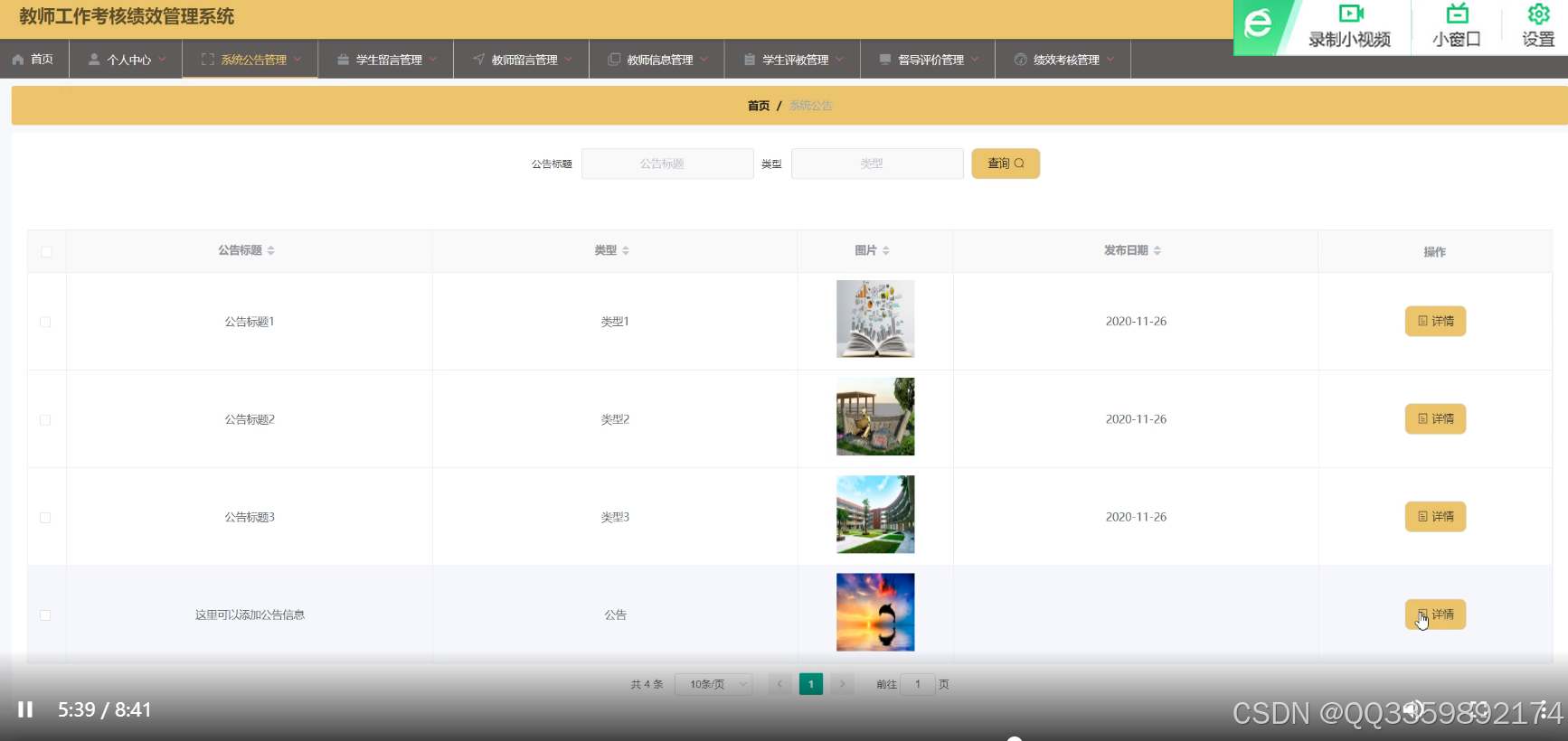Click the 系统公告管理 menu icon

208,60
